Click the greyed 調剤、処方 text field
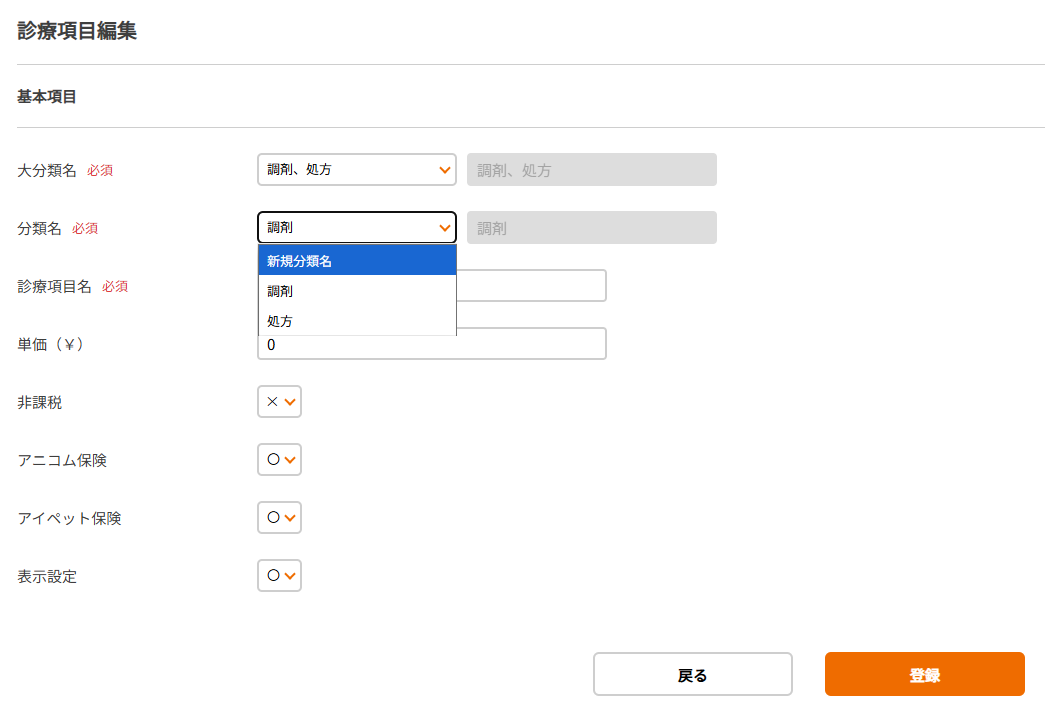This screenshot has height=724, width=1045. [591, 170]
